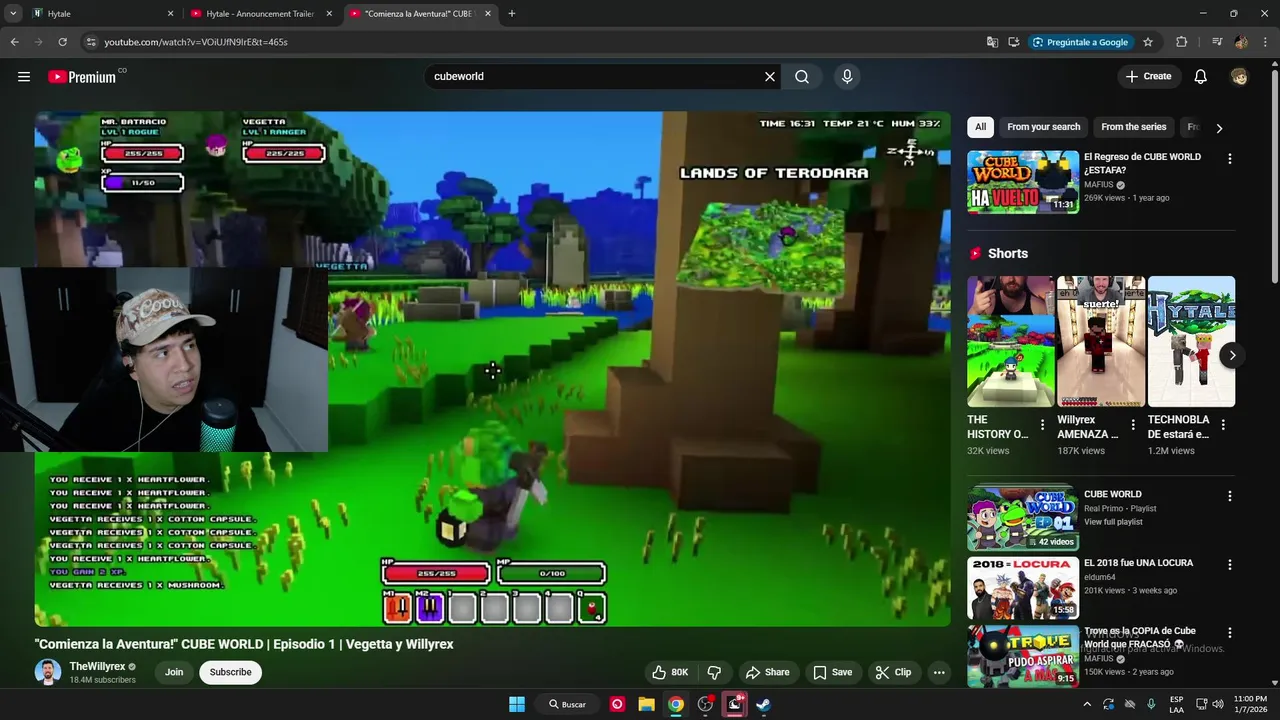Image resolution: width=1280 pixels, height=720 pixels.
Task: Click Pregúntale a Google button
Action: (1080, 42)
